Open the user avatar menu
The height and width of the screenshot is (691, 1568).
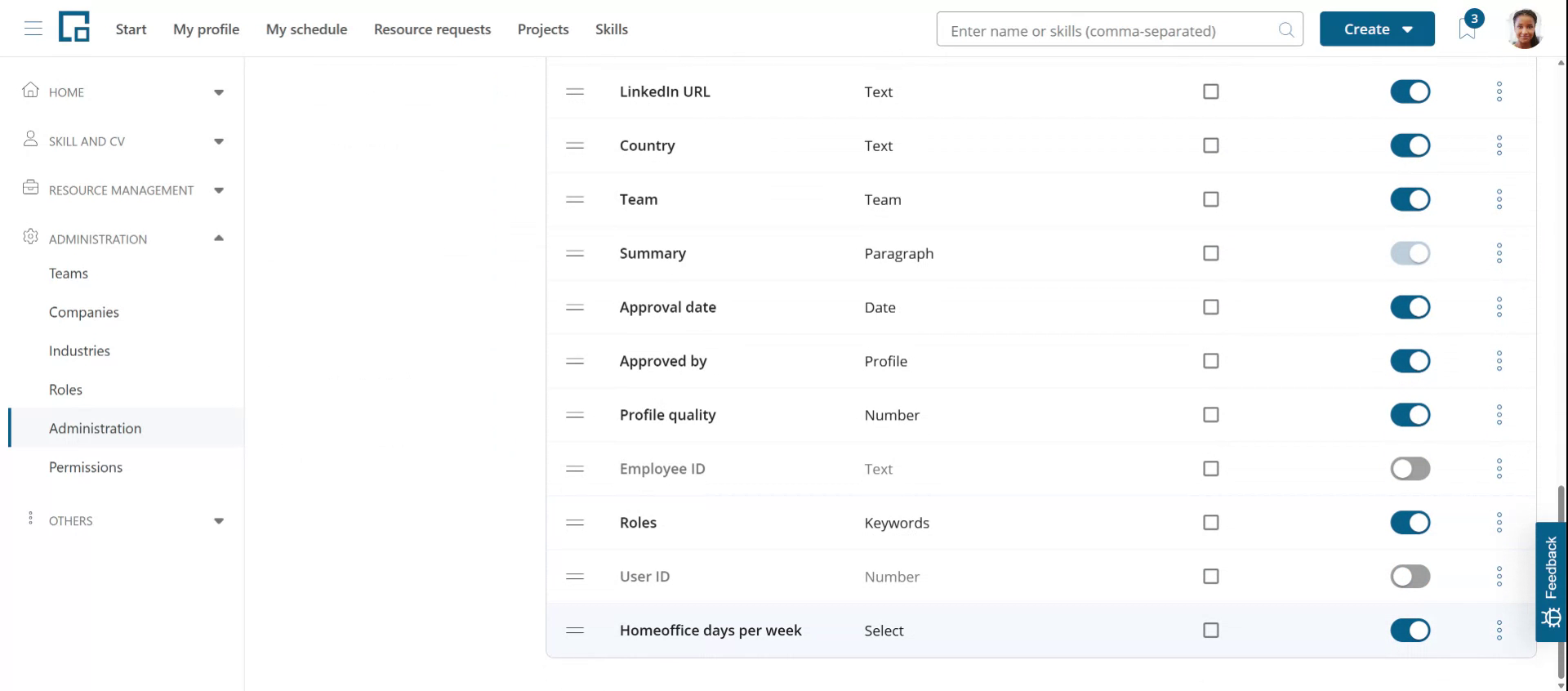click(1525, 29)
